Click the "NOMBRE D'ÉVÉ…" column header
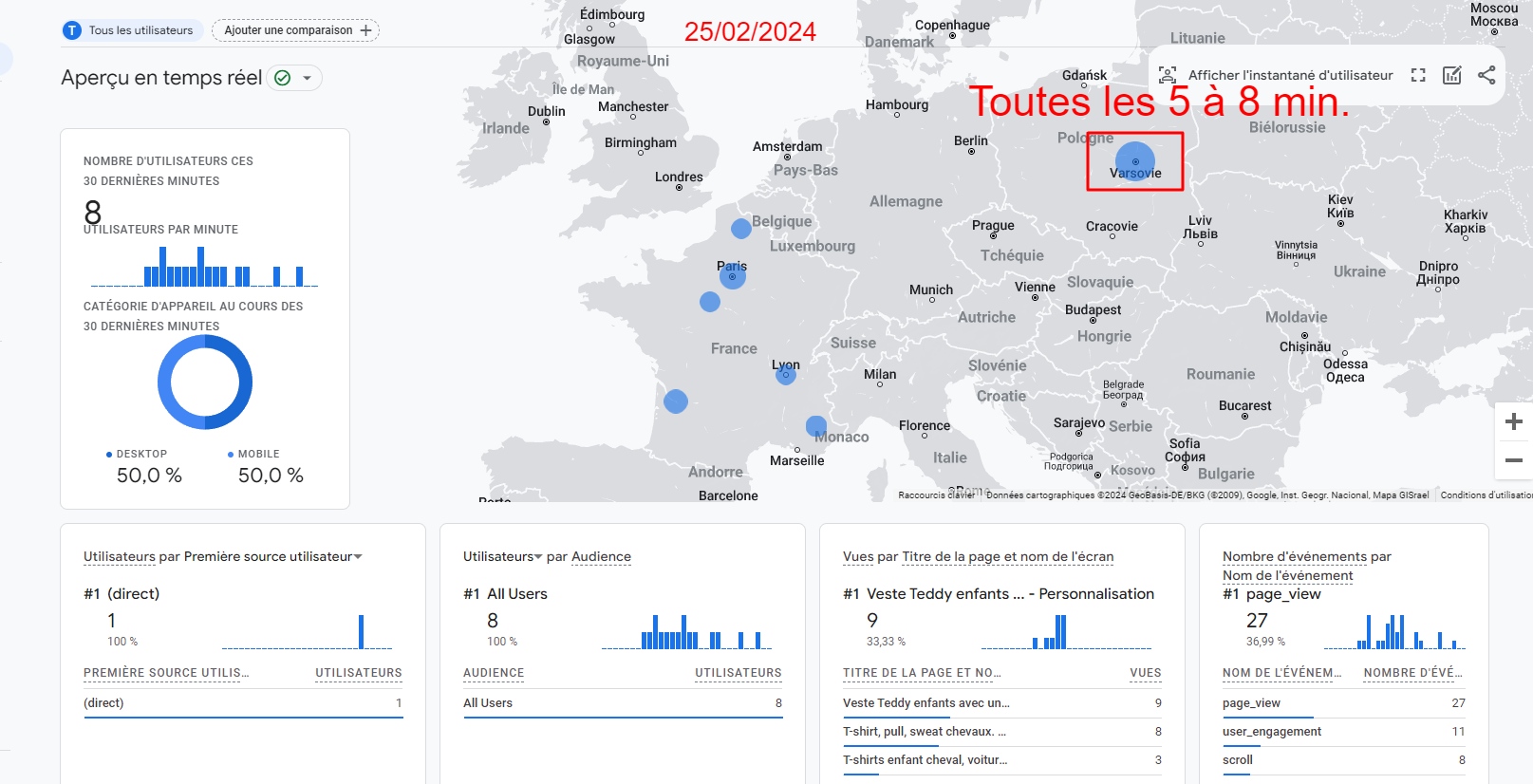 [1413, 673]
